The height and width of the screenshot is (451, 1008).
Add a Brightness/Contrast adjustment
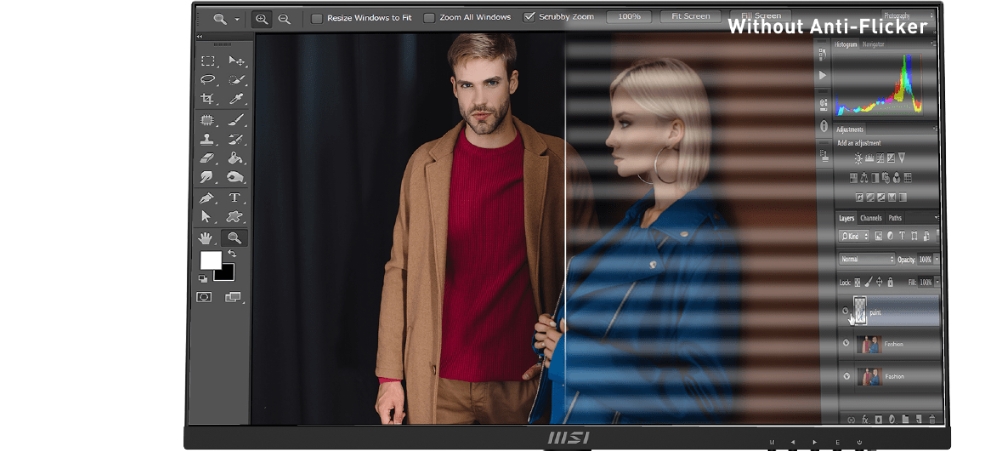point(858,158)
